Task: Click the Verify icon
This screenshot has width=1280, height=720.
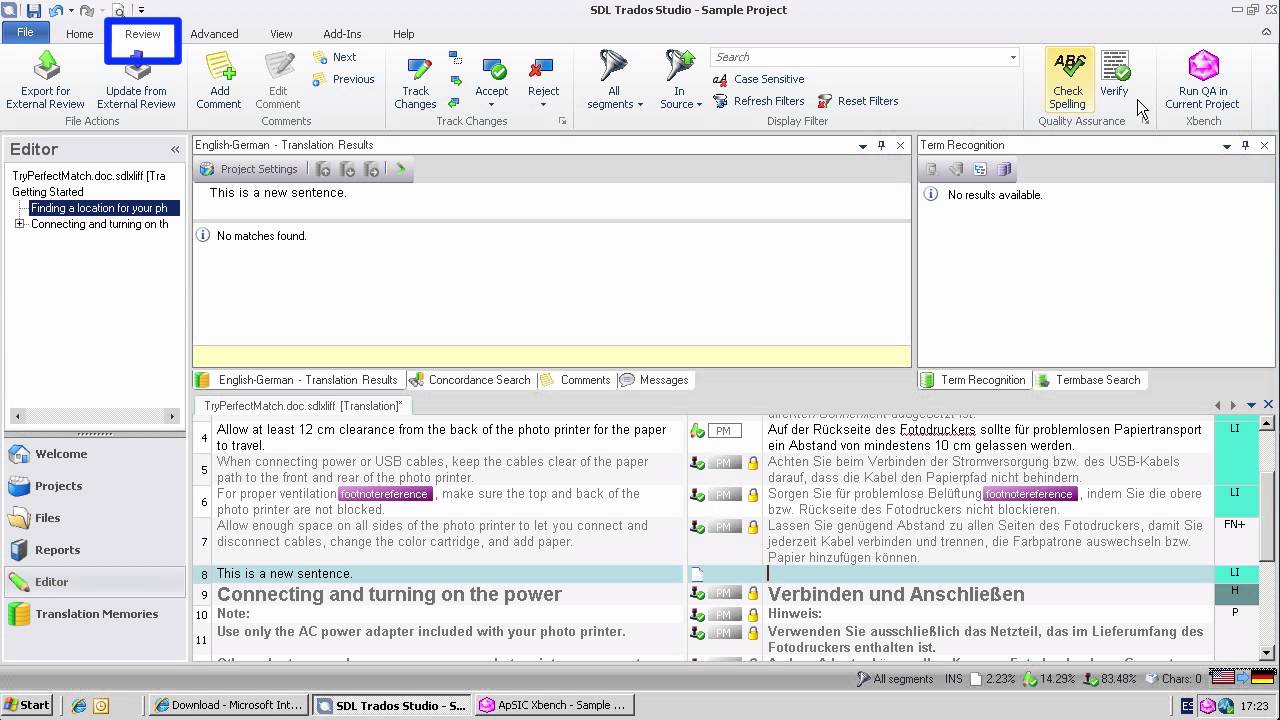Action: 1115,66
